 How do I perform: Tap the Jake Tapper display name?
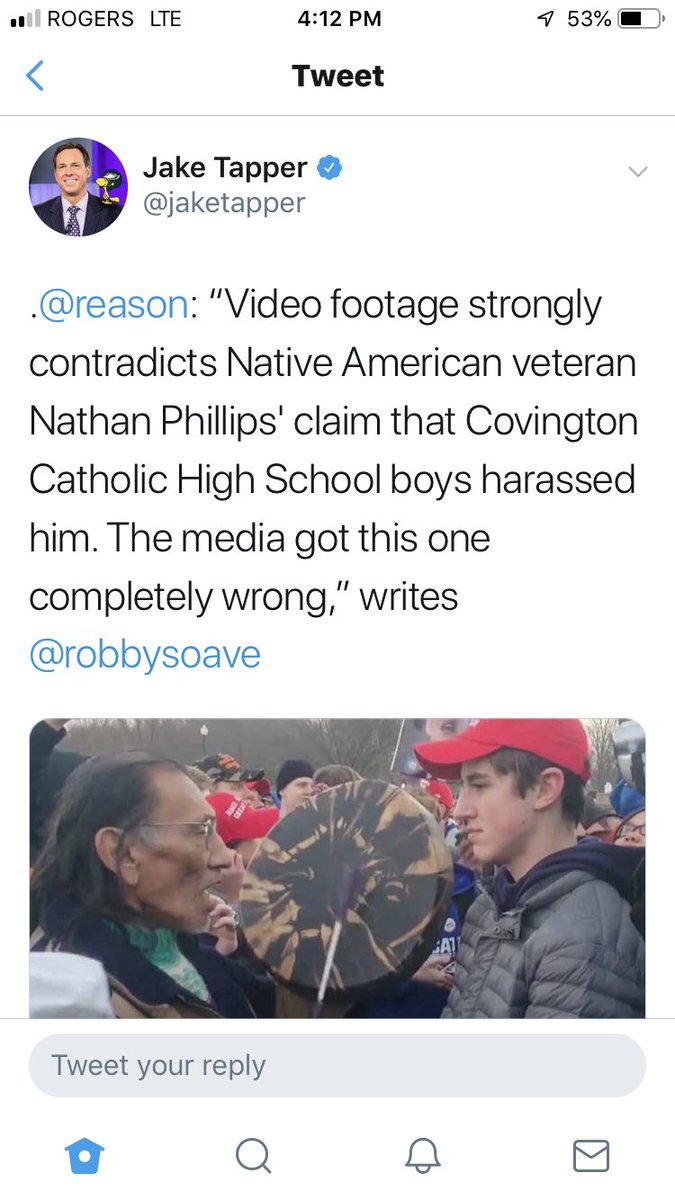pos(225,169)
